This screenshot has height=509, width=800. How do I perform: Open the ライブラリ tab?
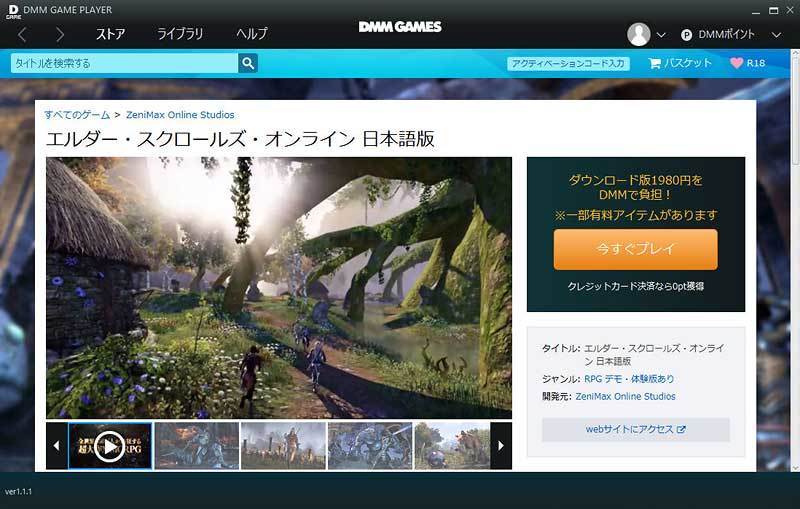180,34
